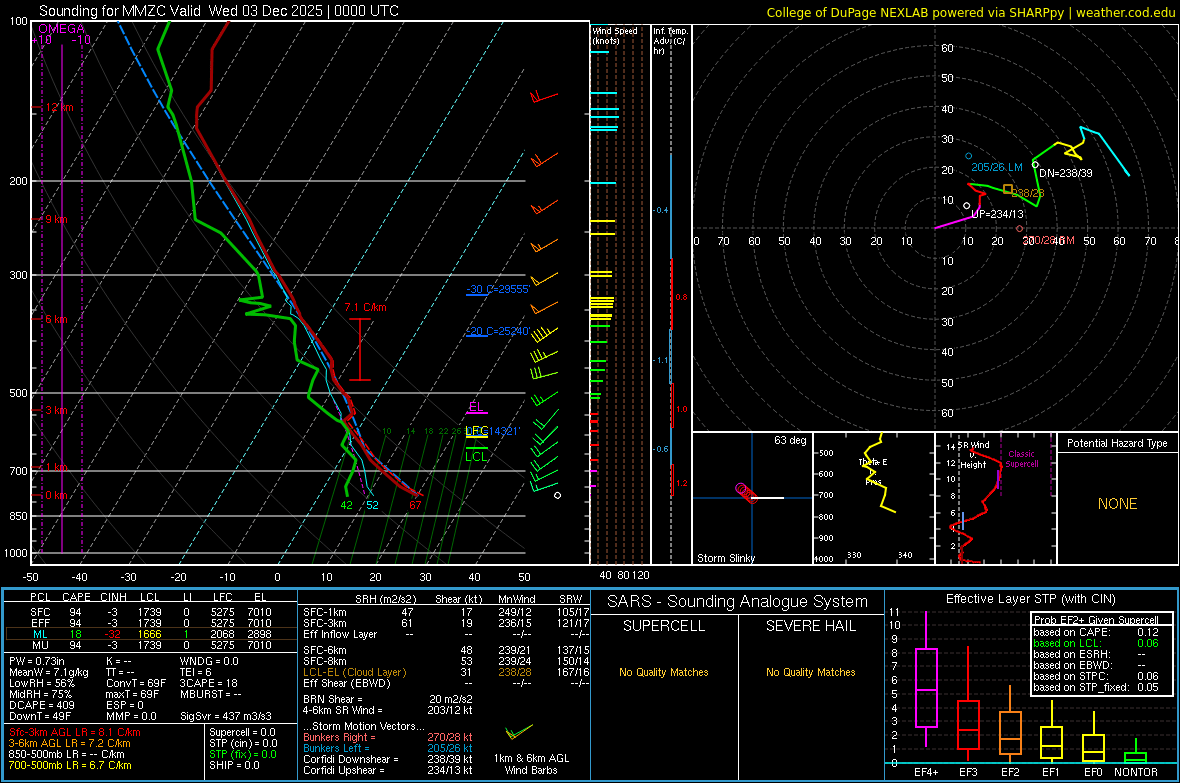Click the Classic Supercell label
The image size is (1180, 783).
1021,459
